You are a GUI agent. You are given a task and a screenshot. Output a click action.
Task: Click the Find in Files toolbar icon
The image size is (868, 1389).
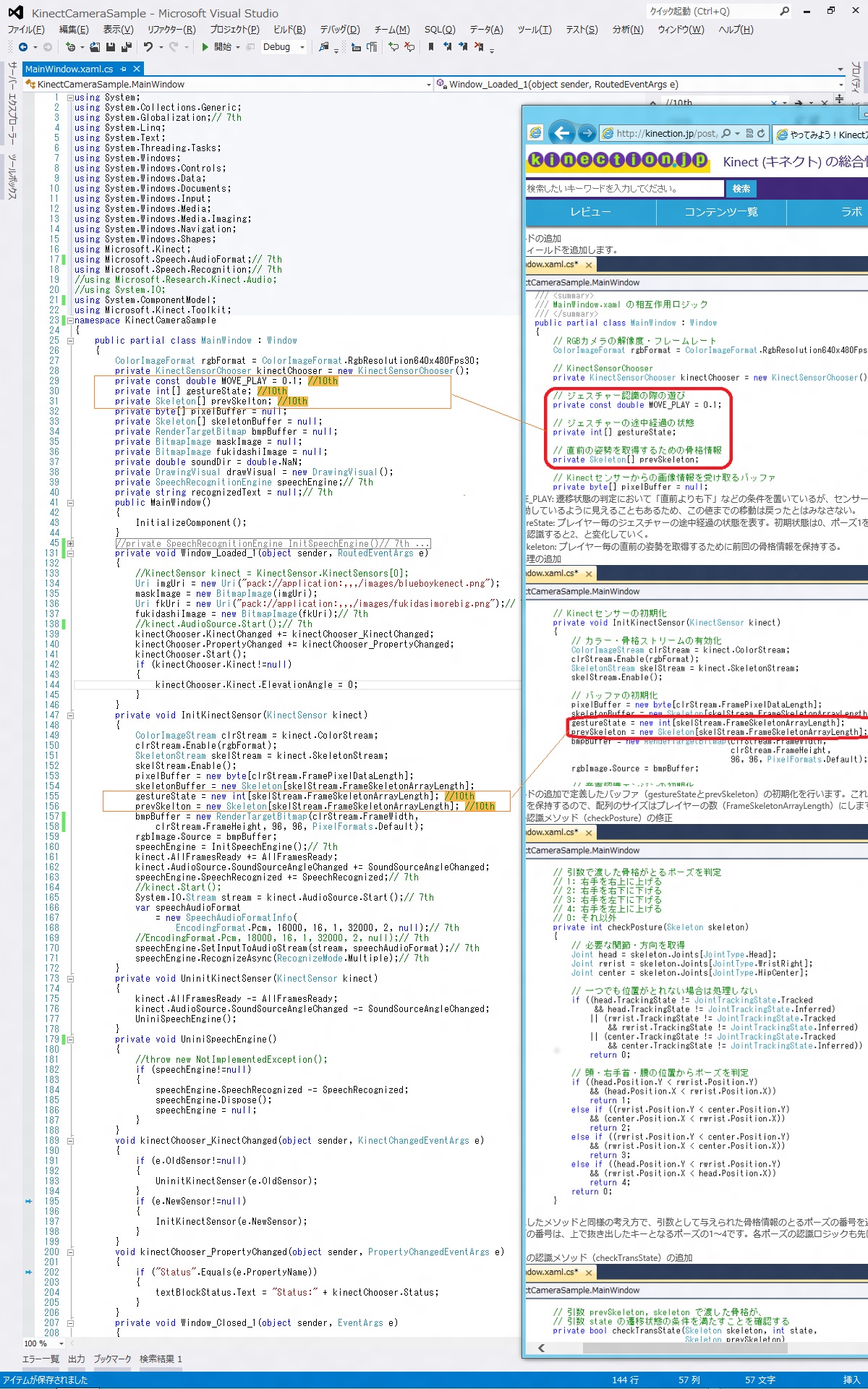click(x=324, y=47)
